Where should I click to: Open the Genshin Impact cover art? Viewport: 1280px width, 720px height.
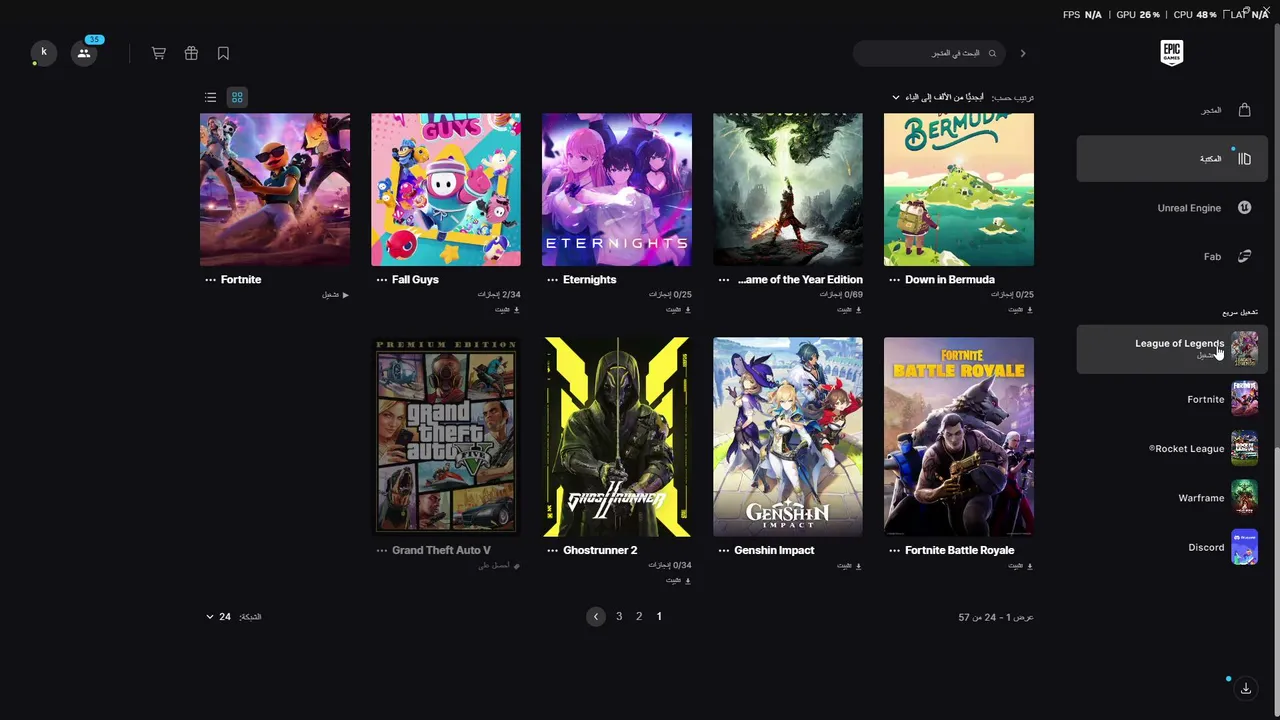click(x=788, y=437)
